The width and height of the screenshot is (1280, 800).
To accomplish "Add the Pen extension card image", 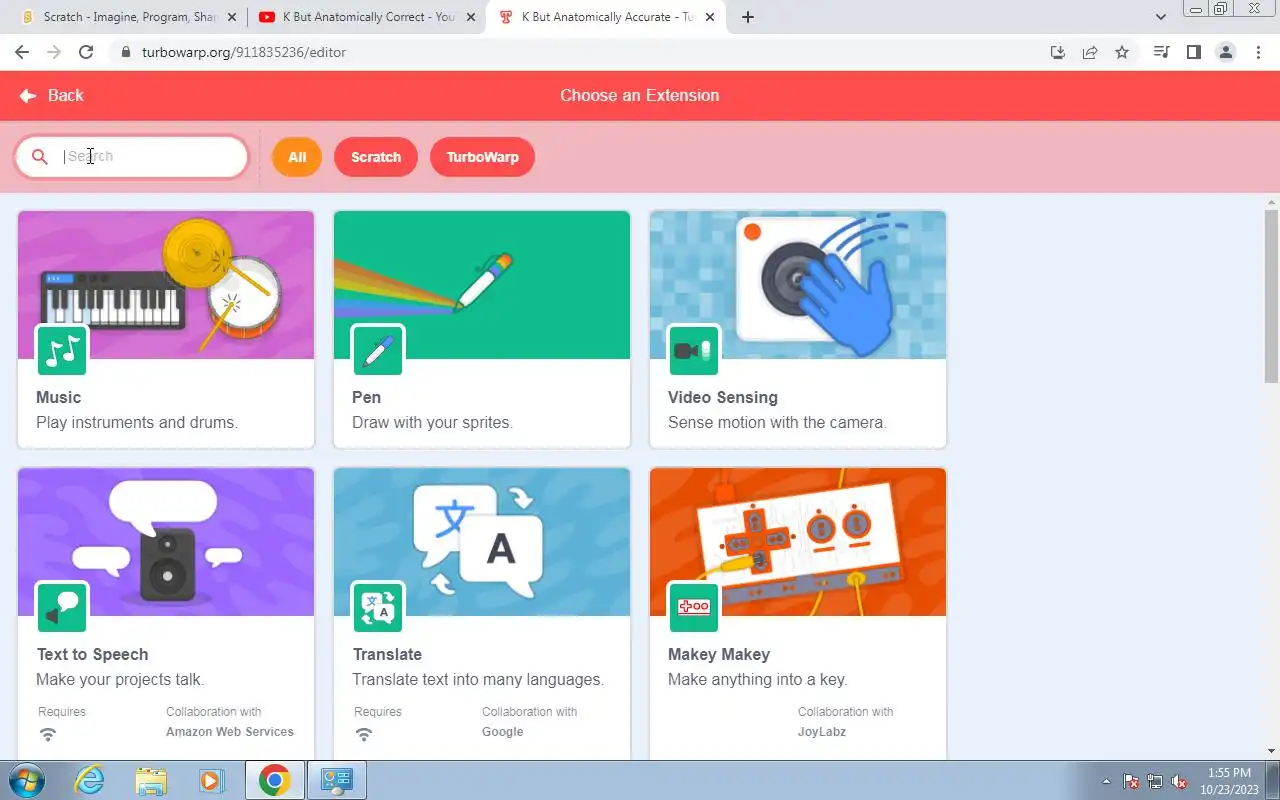I will (x=482, y=285).
